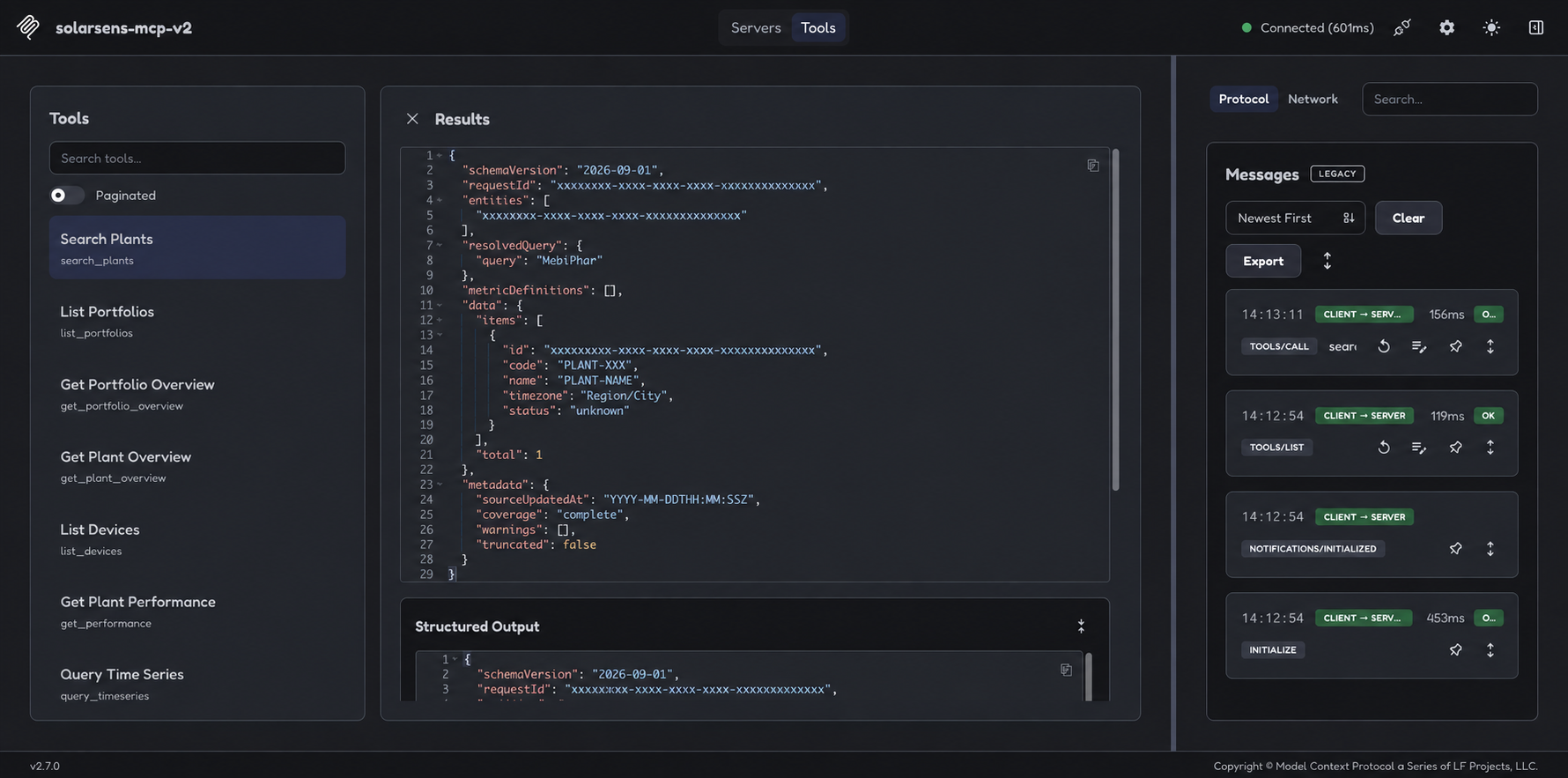Click the solarsens-mcp-v2 app logo icon

28,27
